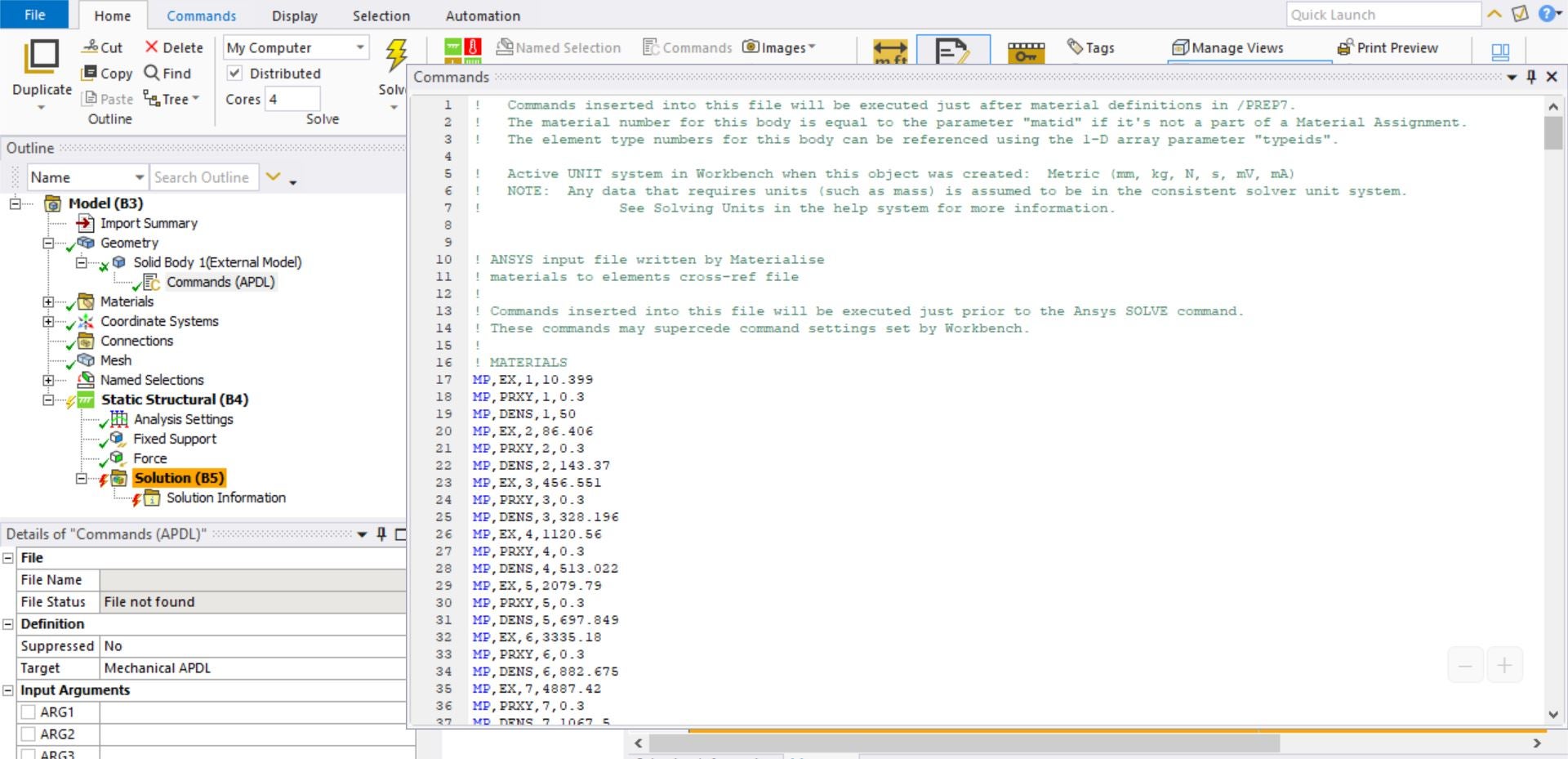The height and width of the screenshot is (759, 1568).
Task: Click the Delete button in the ribbon
Action: [174, 47]
